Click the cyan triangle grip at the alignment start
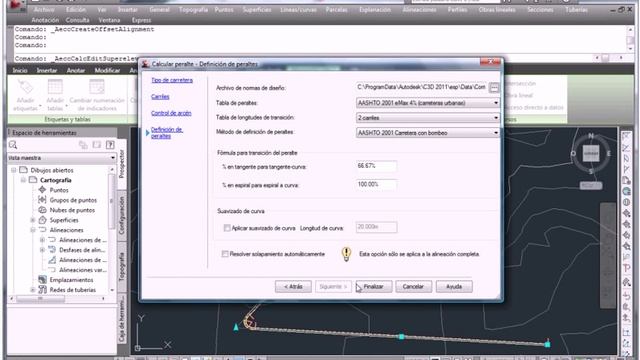The height and width of the screenshot is (360, 640). point(236,327)
